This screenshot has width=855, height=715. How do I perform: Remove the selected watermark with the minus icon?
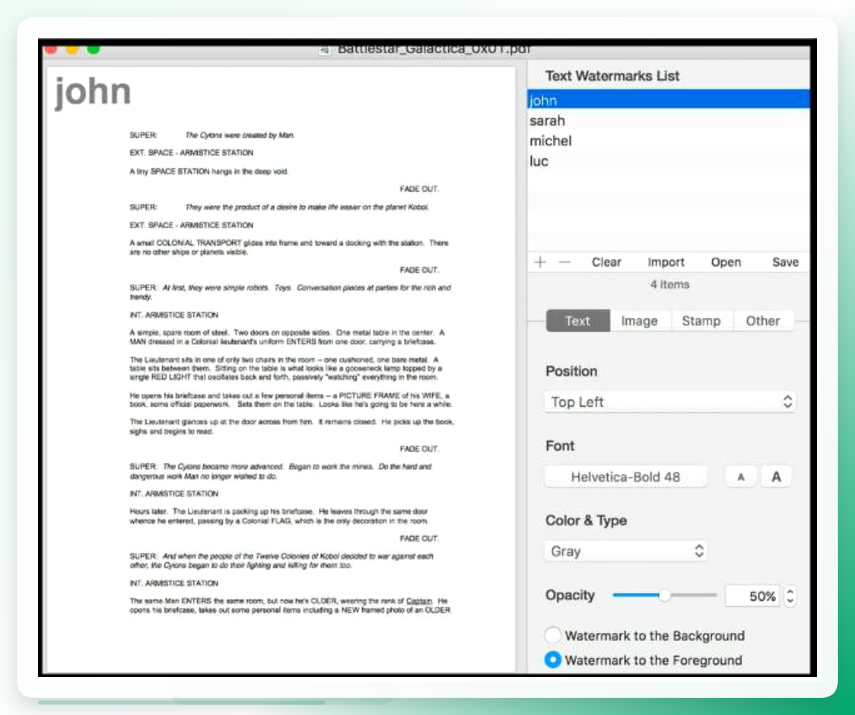(564, 262)
